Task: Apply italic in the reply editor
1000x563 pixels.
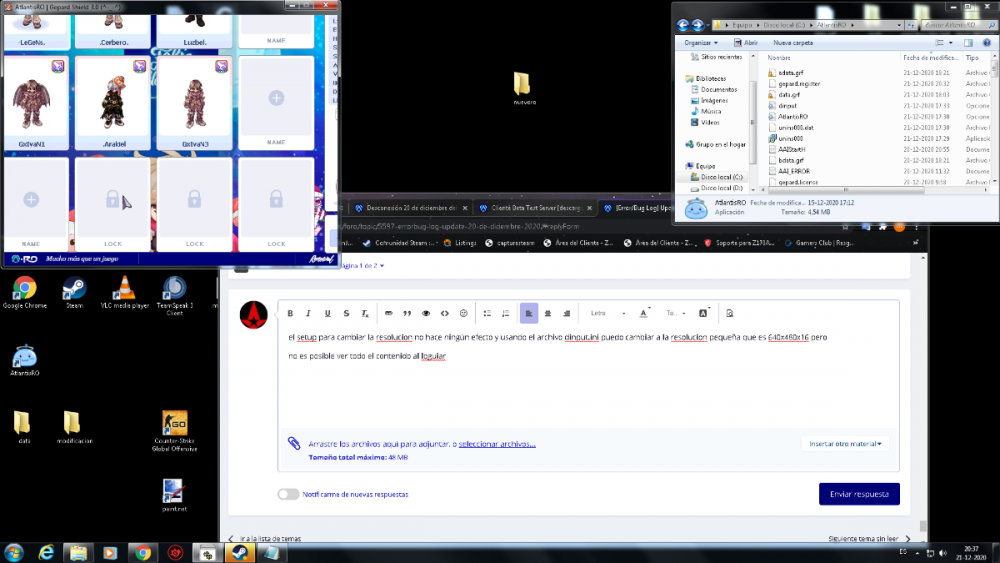Action: click(x=309, y=313)
